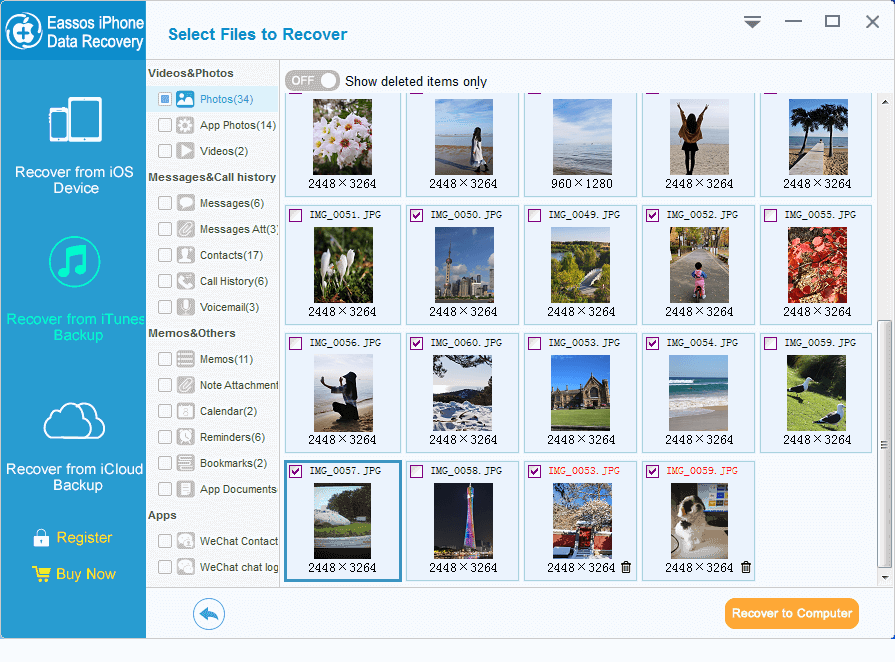Open the title bar dropdown menu arrow

click(753, 22)
